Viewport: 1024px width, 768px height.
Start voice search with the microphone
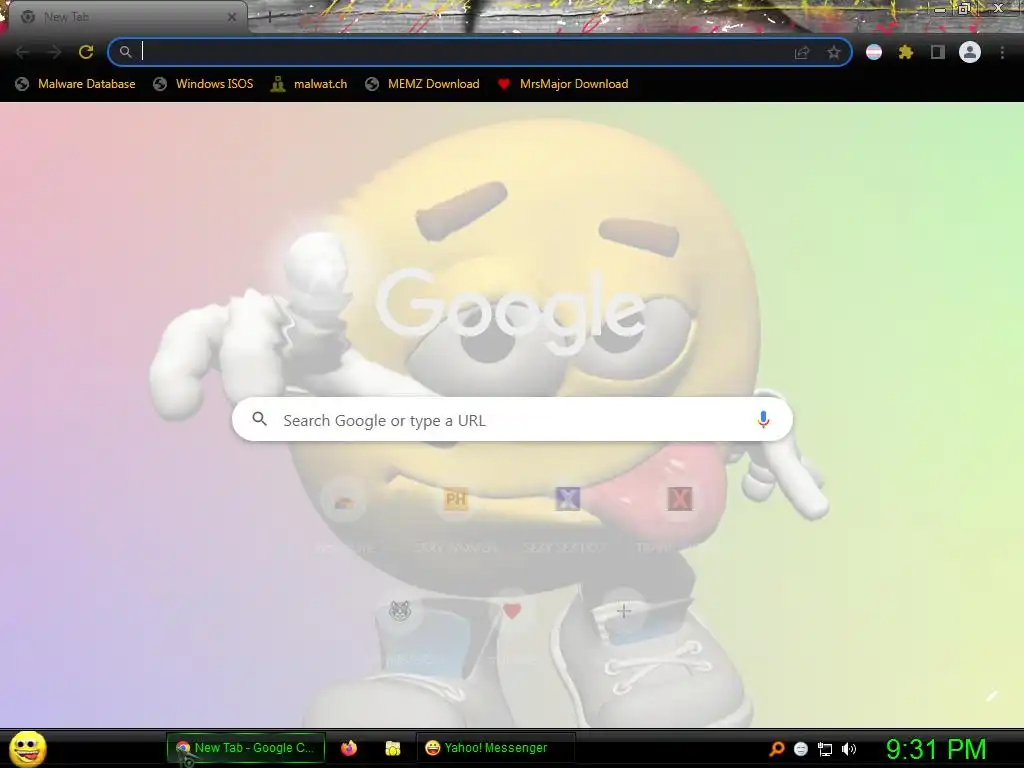point(763,419)
